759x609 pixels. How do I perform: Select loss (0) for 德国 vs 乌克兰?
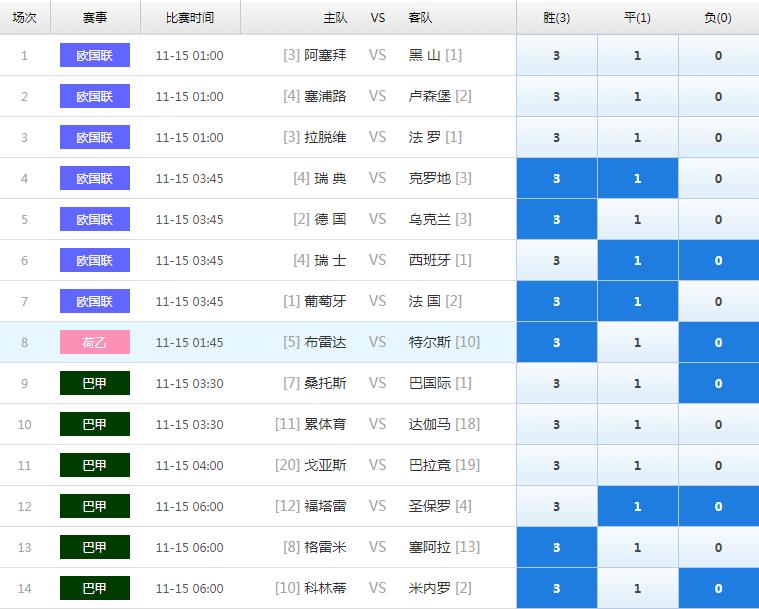pyautogui.click(x=719, y=219)
